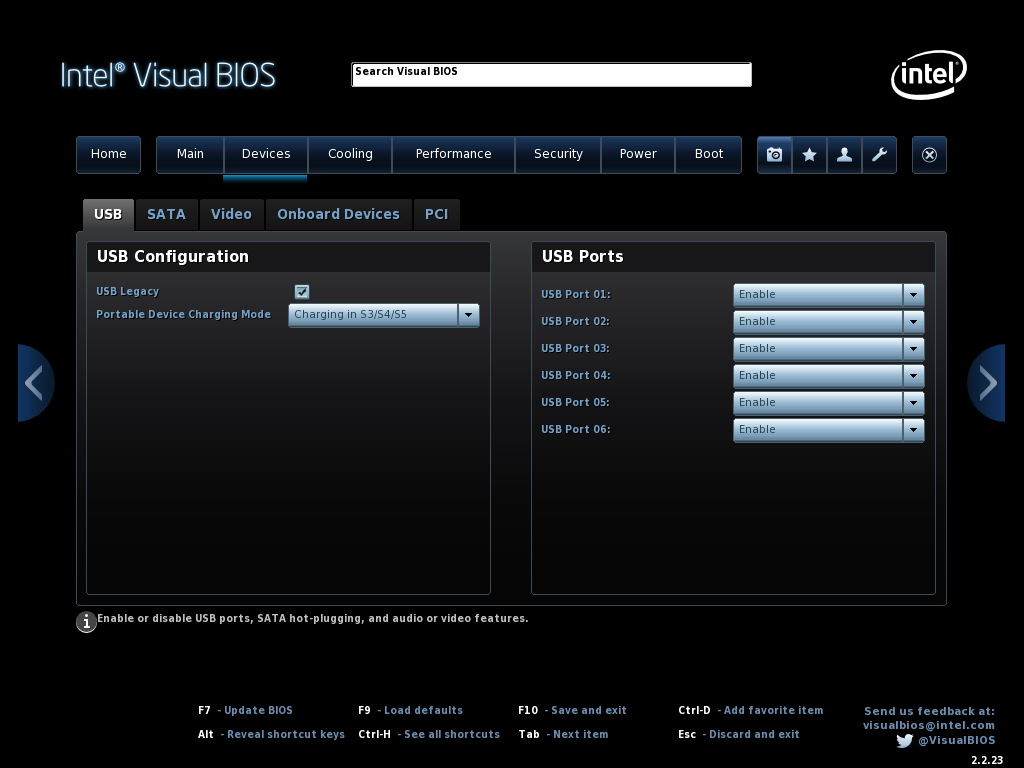Viewport: 1024px width, 768px height.
Task: Open the wrench tools icon
Action: click(x=879, y=155)
